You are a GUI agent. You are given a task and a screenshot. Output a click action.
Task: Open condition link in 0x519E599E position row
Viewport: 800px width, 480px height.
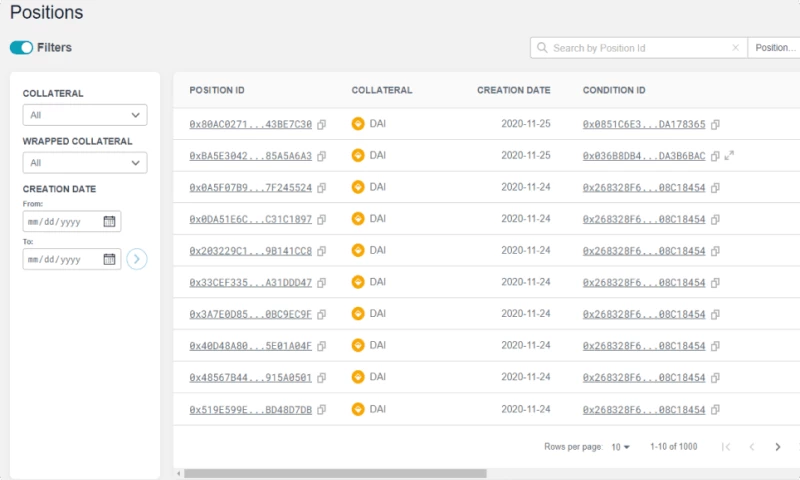pyautogui.click(x=644, y=409)
